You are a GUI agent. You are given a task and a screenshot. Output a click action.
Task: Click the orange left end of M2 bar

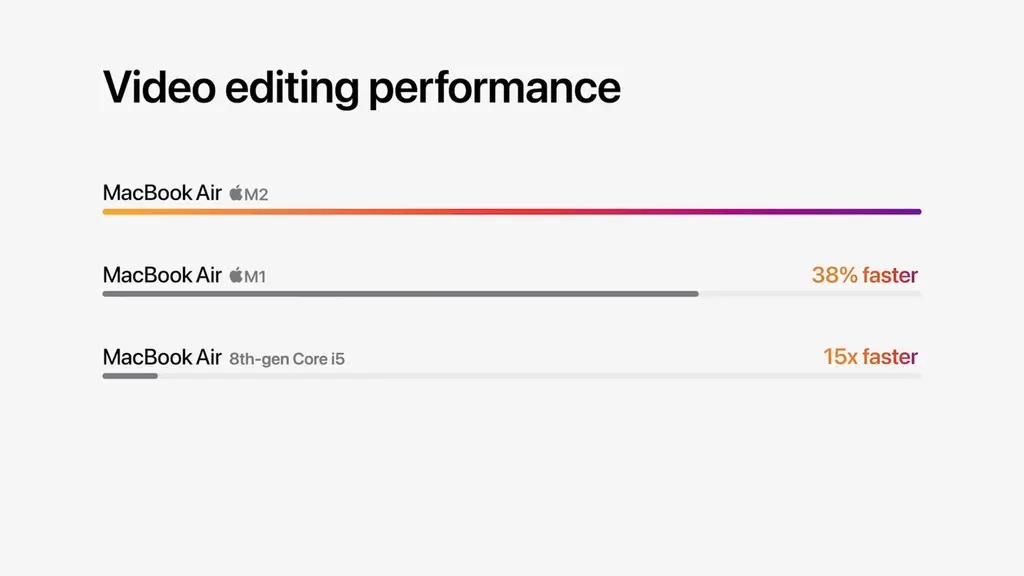tap(112, 212)
